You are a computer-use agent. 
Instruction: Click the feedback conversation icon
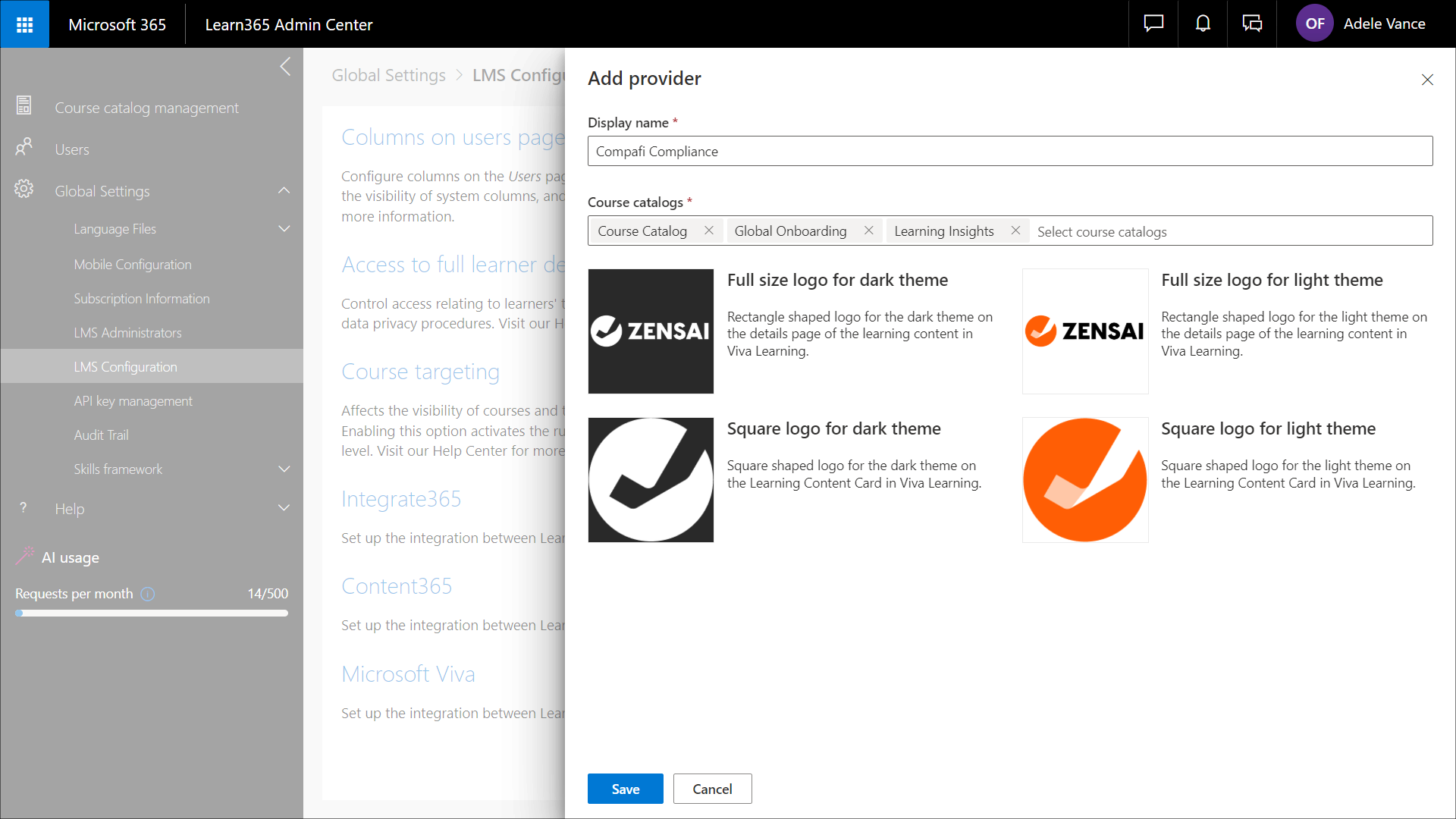point(1252,24)
